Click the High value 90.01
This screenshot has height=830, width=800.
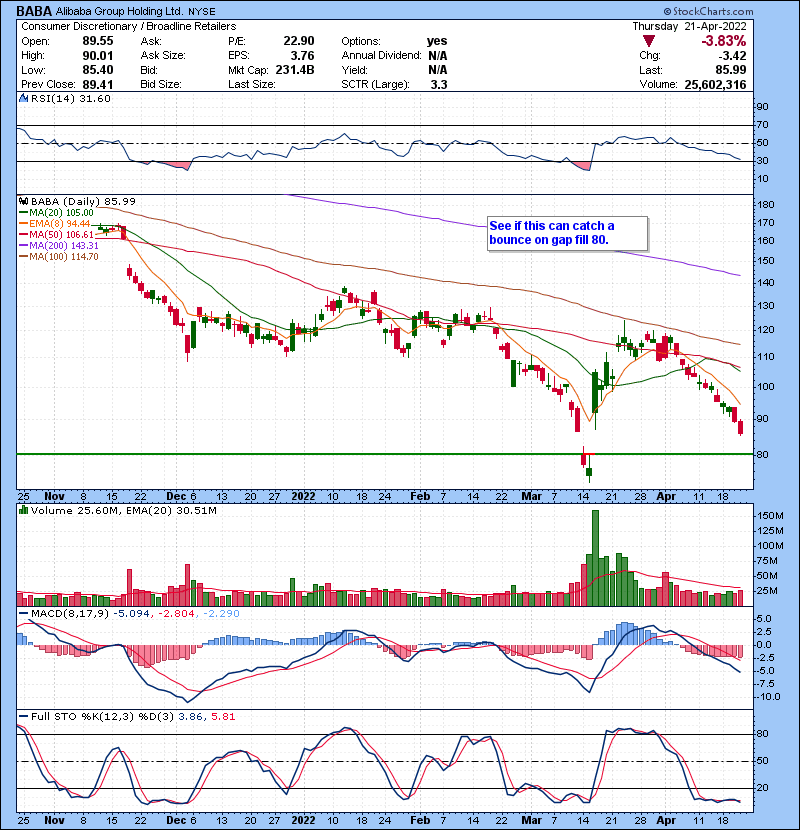click(98, 56)
